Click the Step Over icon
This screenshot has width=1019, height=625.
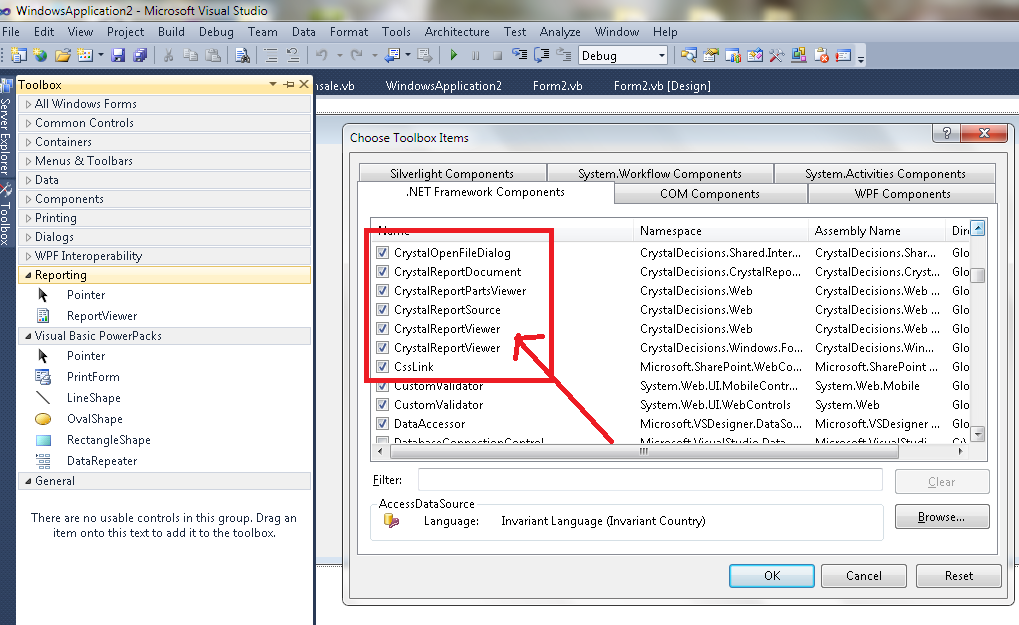pyautogui.click(x=541, y=56)
